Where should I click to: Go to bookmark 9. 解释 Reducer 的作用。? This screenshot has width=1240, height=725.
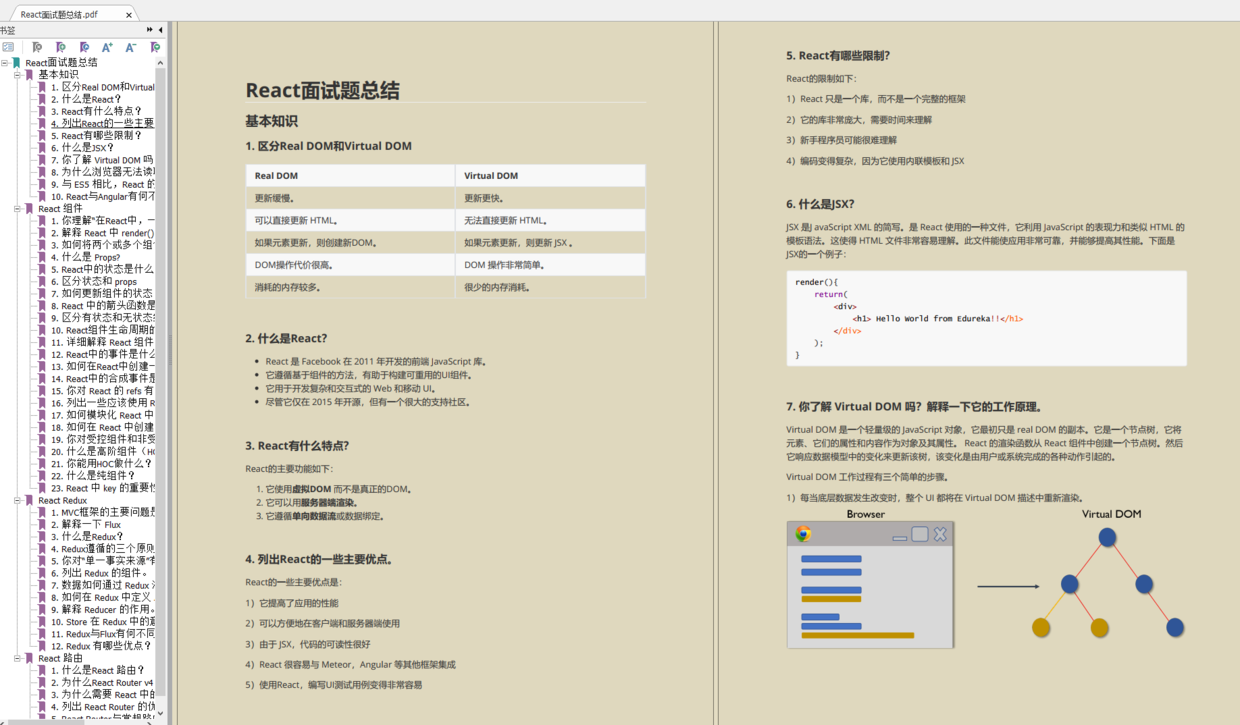(x=103, y=609)
